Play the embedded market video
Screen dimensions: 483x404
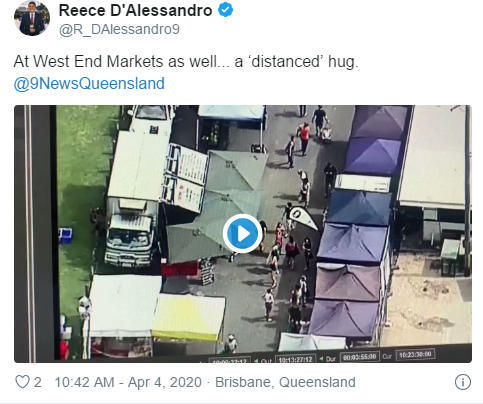242,233
